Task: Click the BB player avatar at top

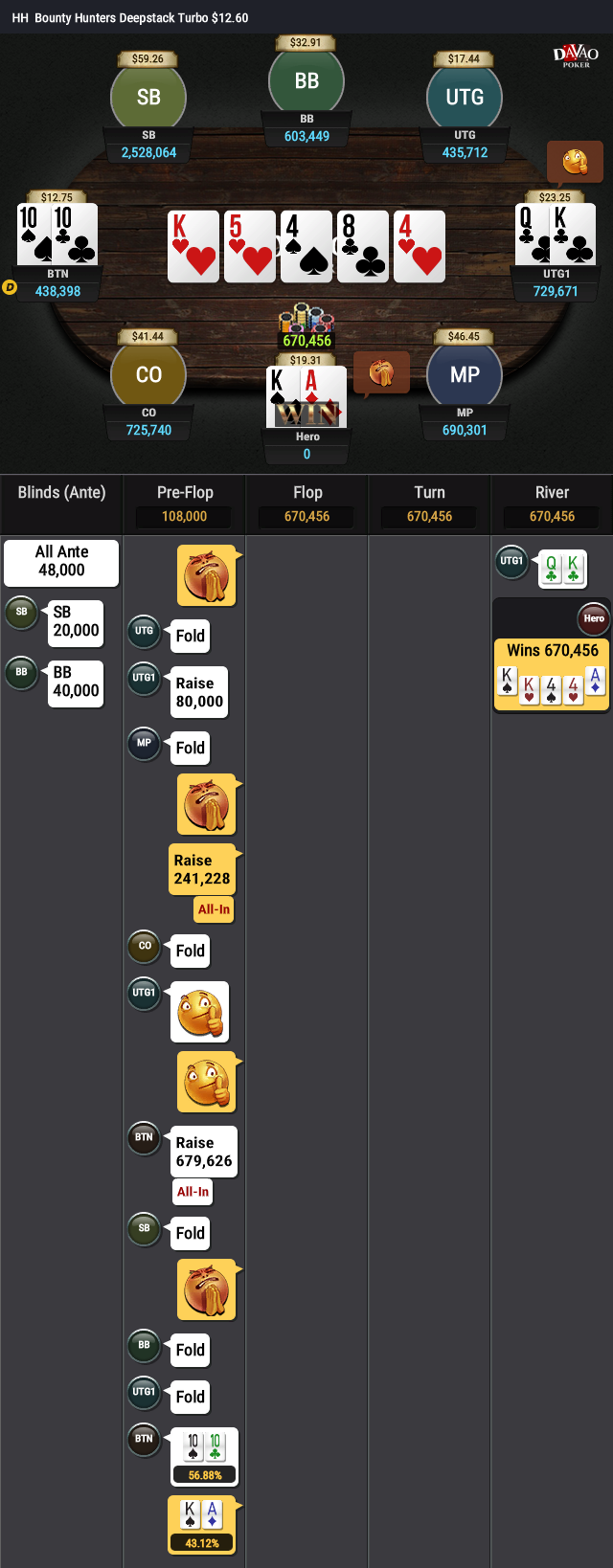Action: 306,80
